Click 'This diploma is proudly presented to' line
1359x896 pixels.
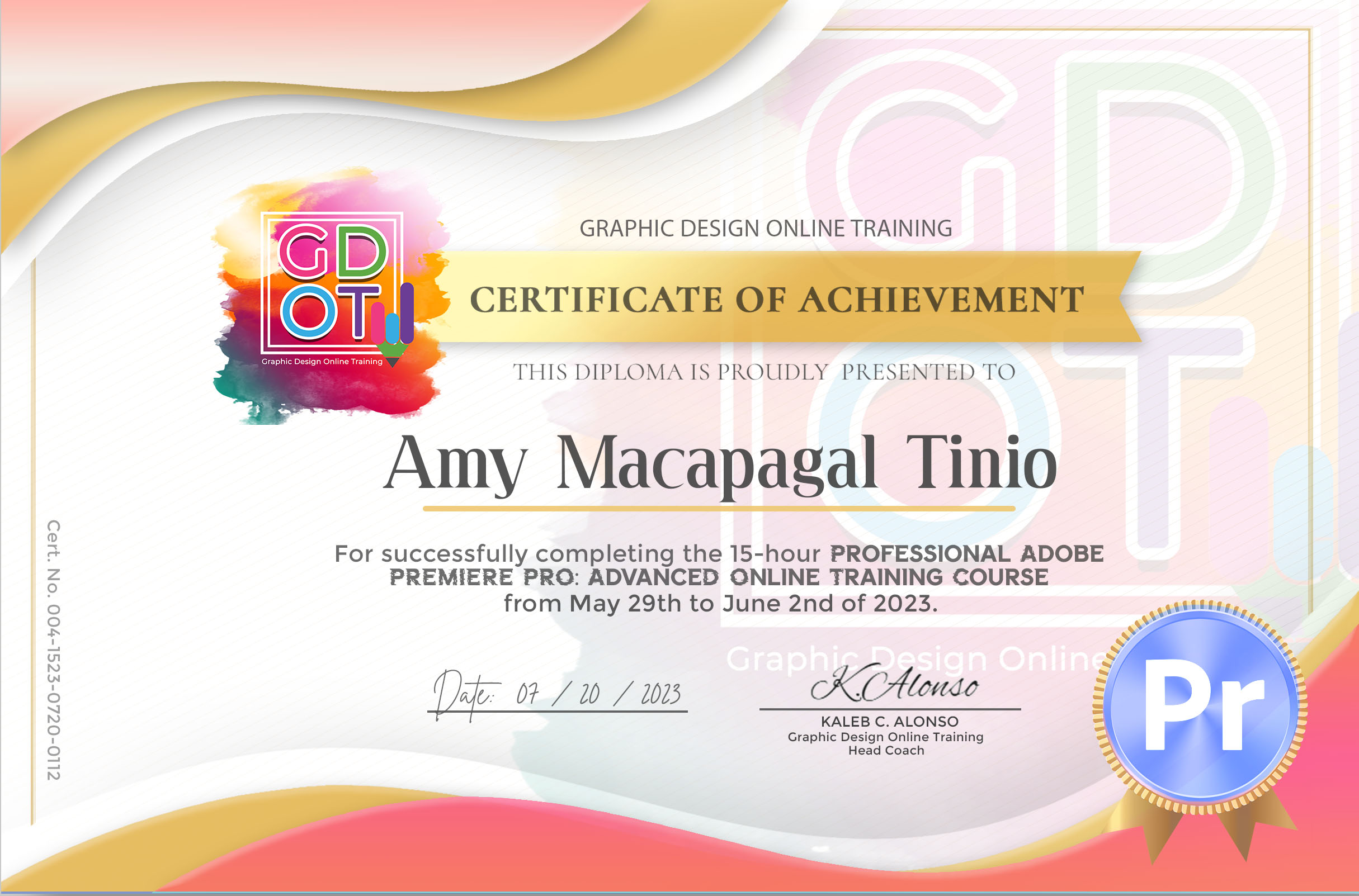[764, 373]
